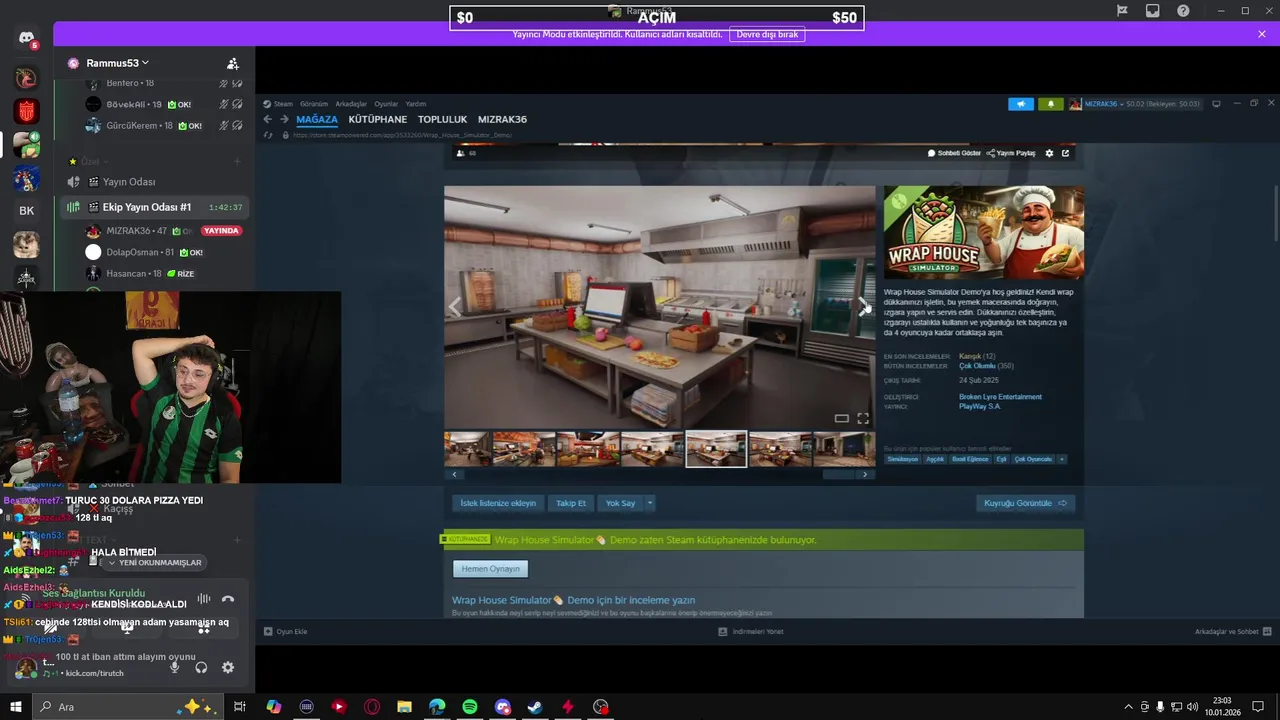Open the cat avatar server icon
Image resolution: width=1280 pixels, height=720 pixels.
pos(26,245)
